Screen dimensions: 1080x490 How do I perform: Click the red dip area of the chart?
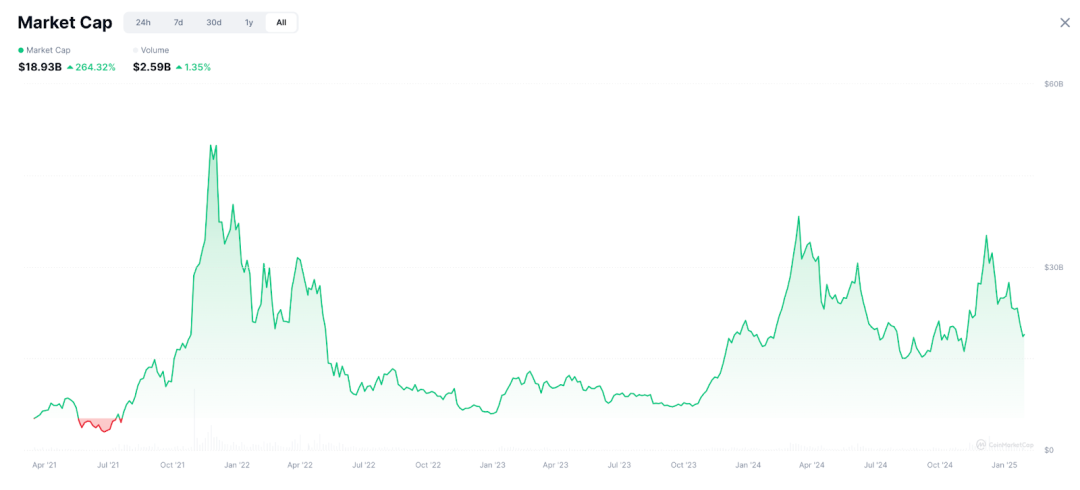[x=98, y=423]
